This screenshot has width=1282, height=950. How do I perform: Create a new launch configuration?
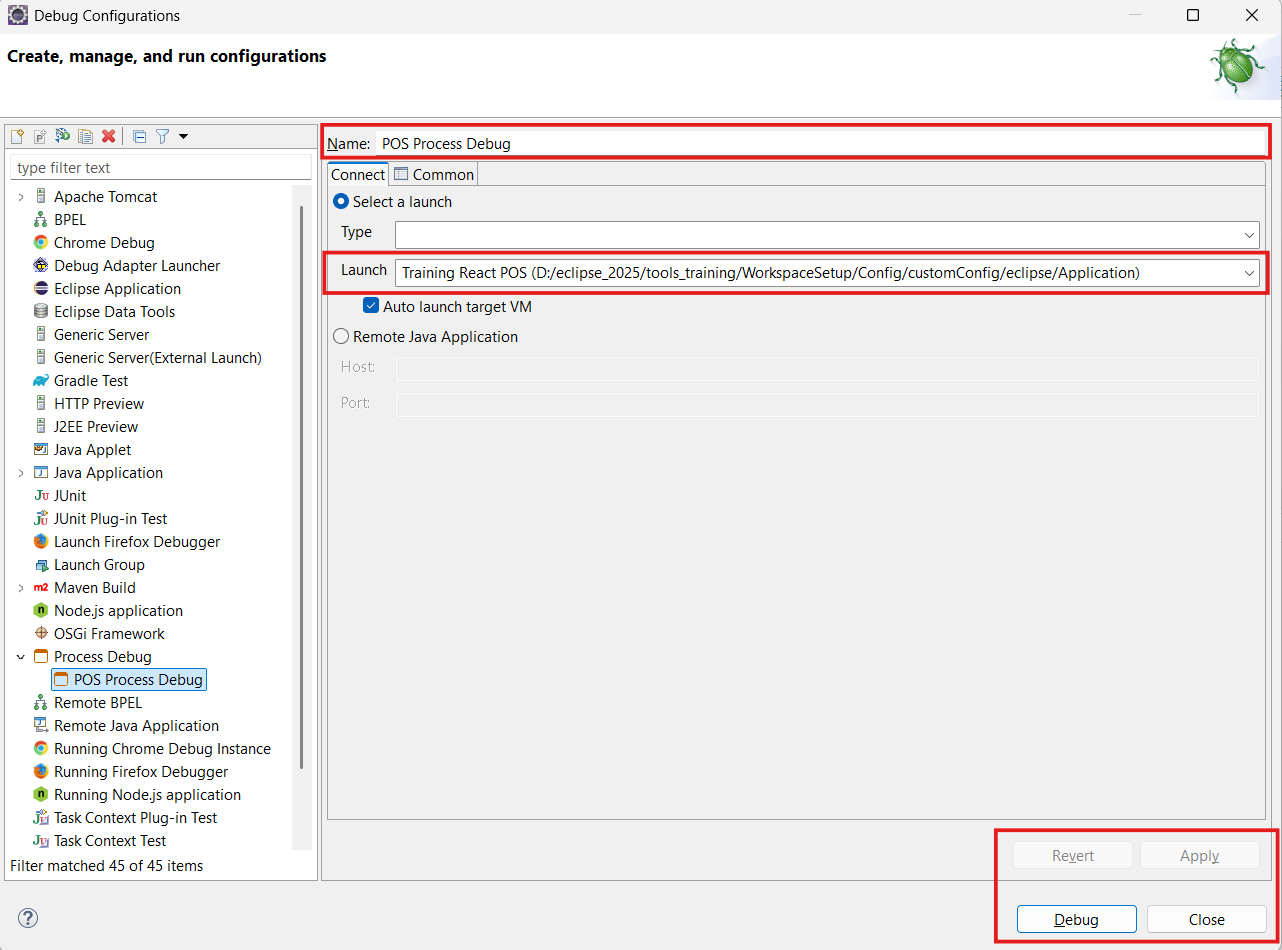16,135
